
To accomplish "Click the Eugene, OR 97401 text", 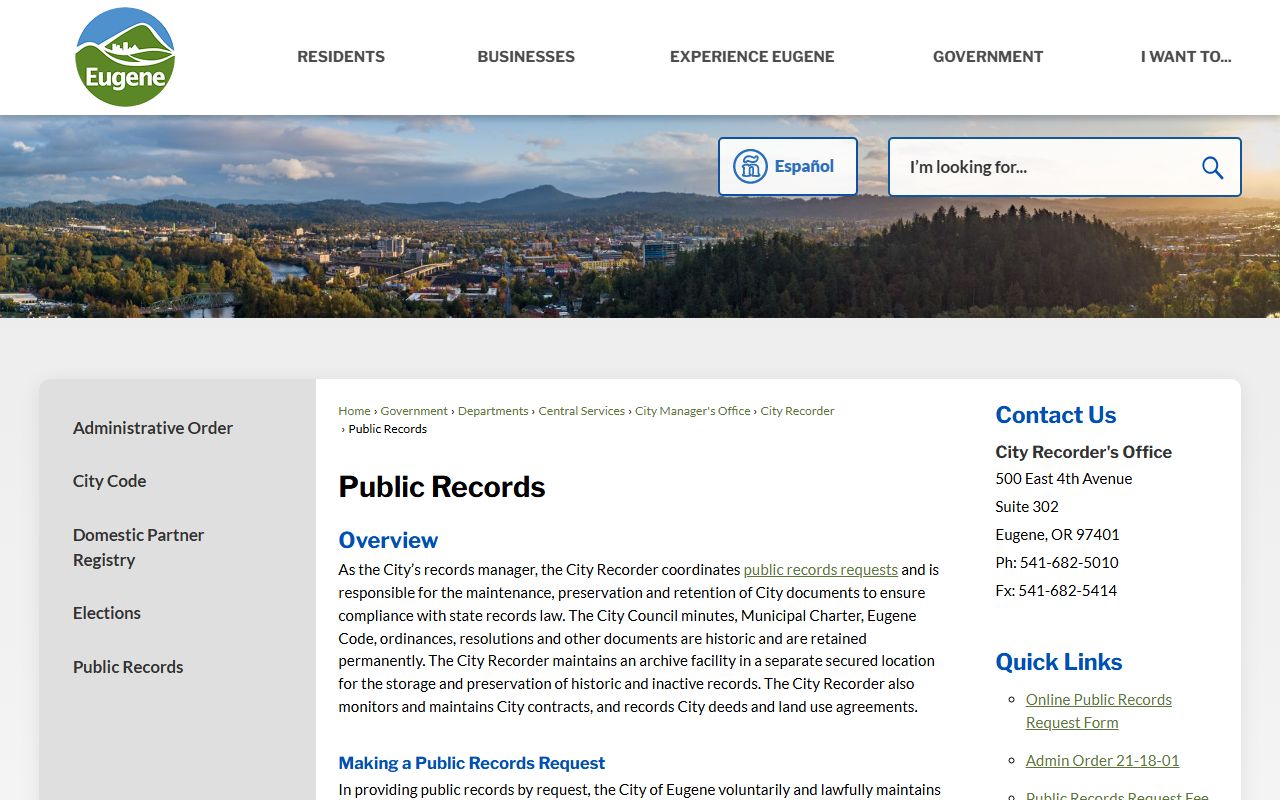I will [x=1057, y=535].
